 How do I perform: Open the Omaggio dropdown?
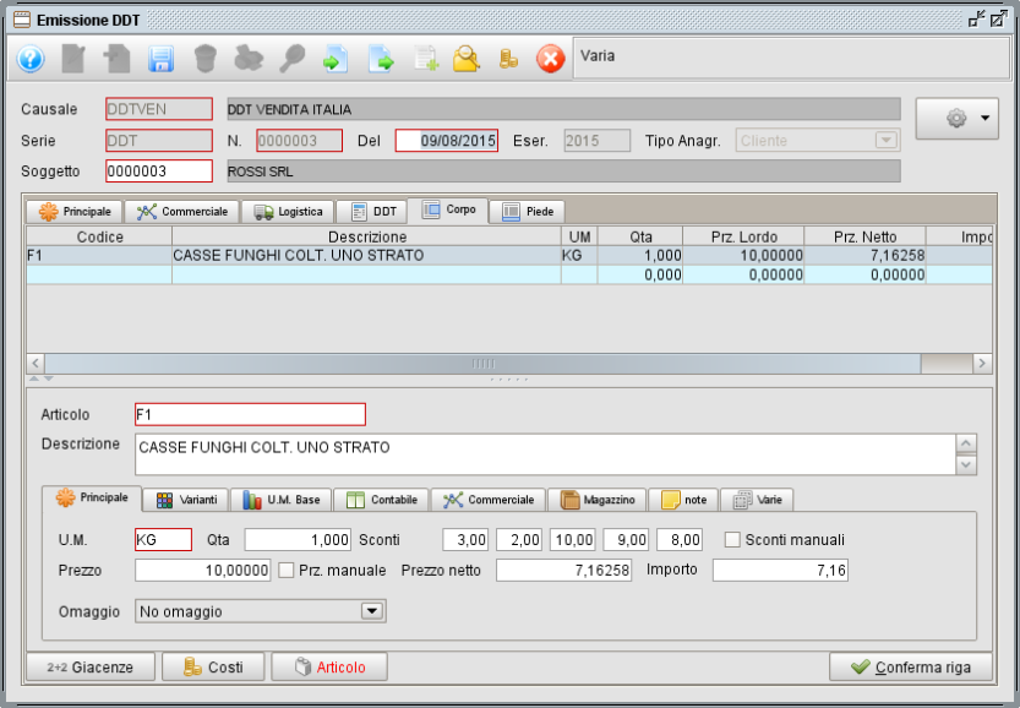point(371,611)
